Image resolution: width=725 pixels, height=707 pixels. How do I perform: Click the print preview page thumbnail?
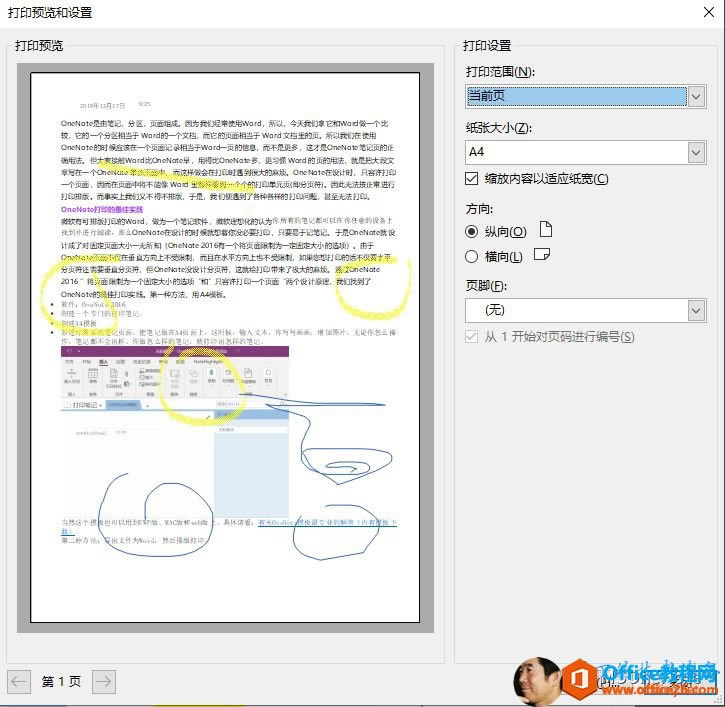pos(225,347)
